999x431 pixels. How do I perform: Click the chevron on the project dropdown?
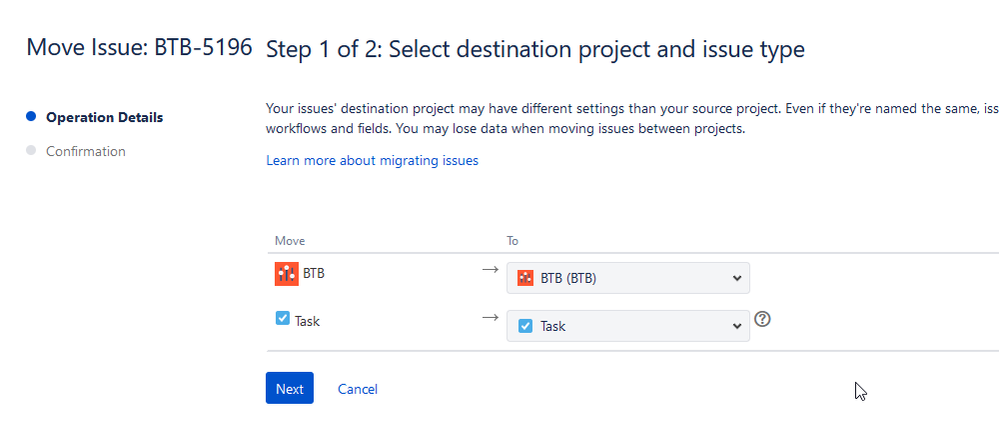pyautogui.click(x=737, y=279)
